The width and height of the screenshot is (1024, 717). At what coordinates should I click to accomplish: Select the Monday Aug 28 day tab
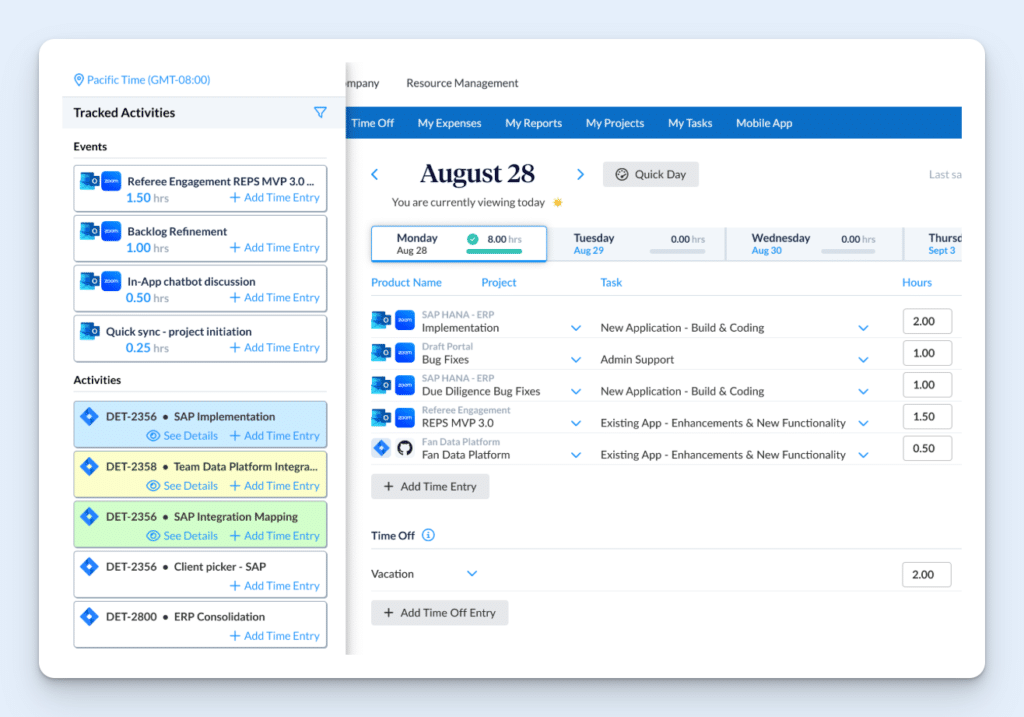tap(458, 244)
